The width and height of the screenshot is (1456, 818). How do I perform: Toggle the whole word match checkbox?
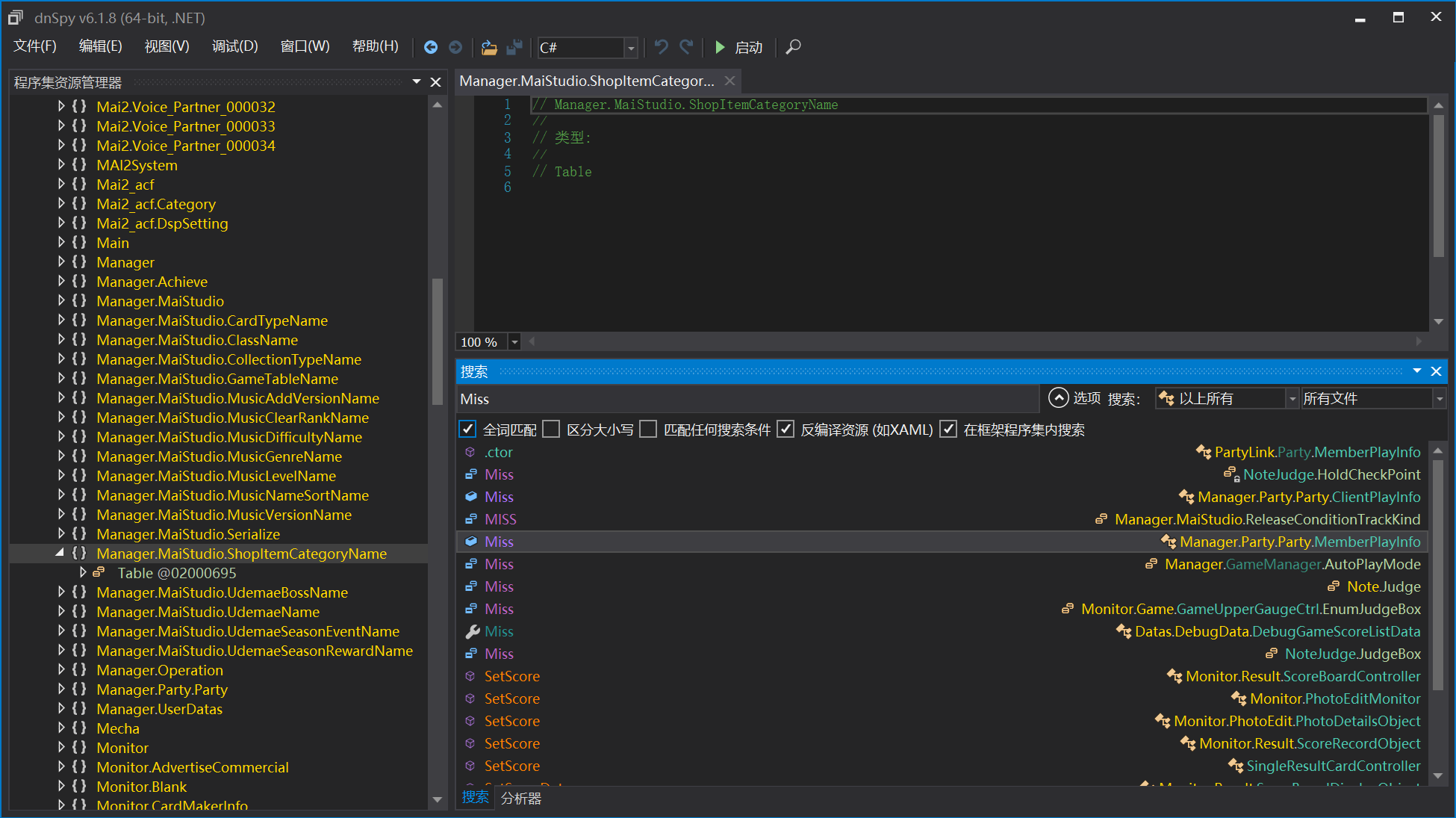click(x=467, y=429)
